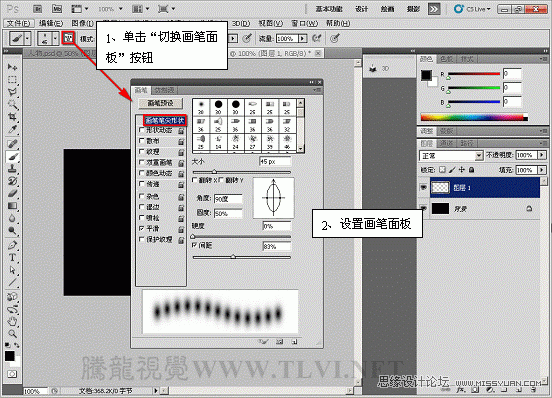This screenshot has width=552, height=398.
Task: Open the 不透明度 opacity slider arrow
Action: tap(542, 155)
